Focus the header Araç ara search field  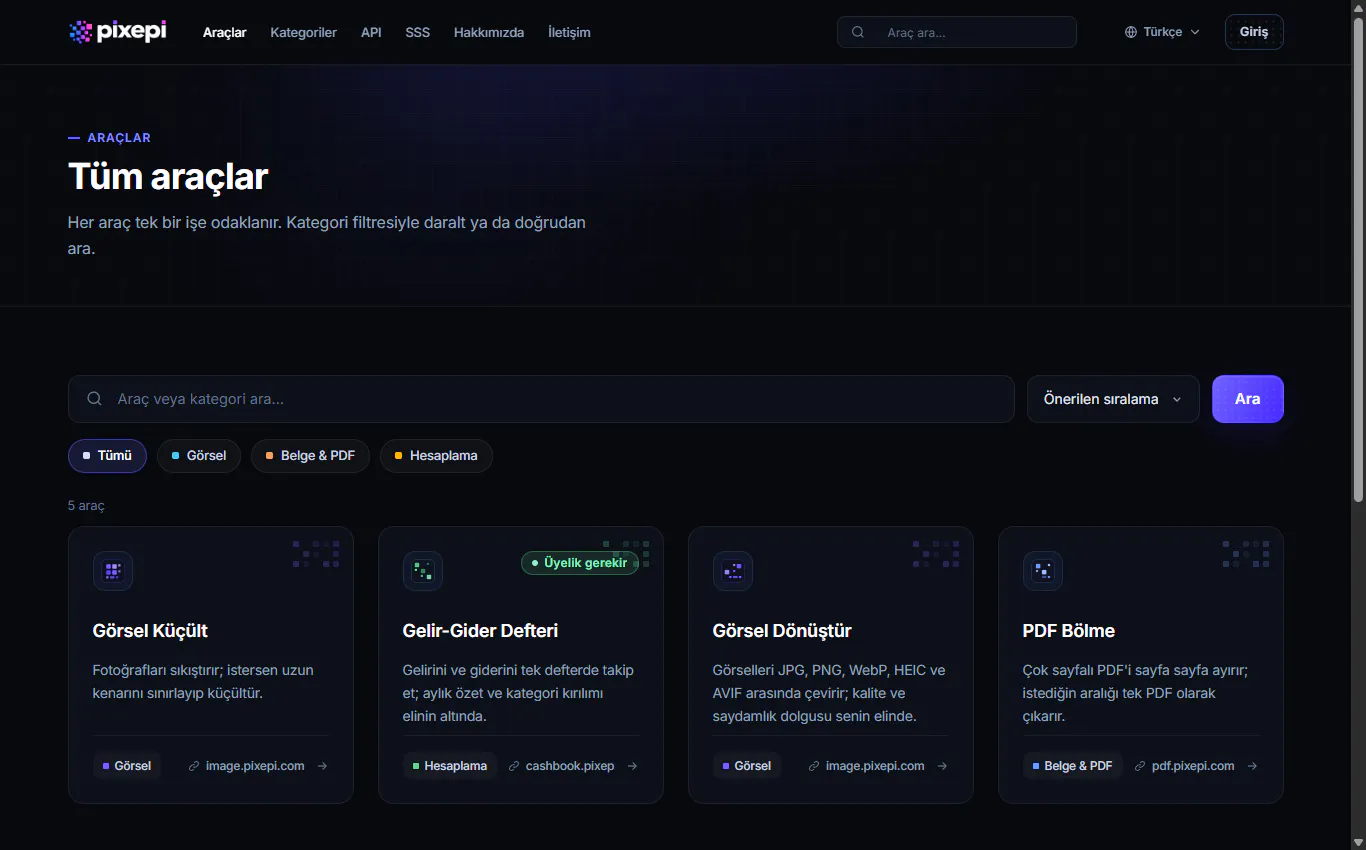pos(957,32)
